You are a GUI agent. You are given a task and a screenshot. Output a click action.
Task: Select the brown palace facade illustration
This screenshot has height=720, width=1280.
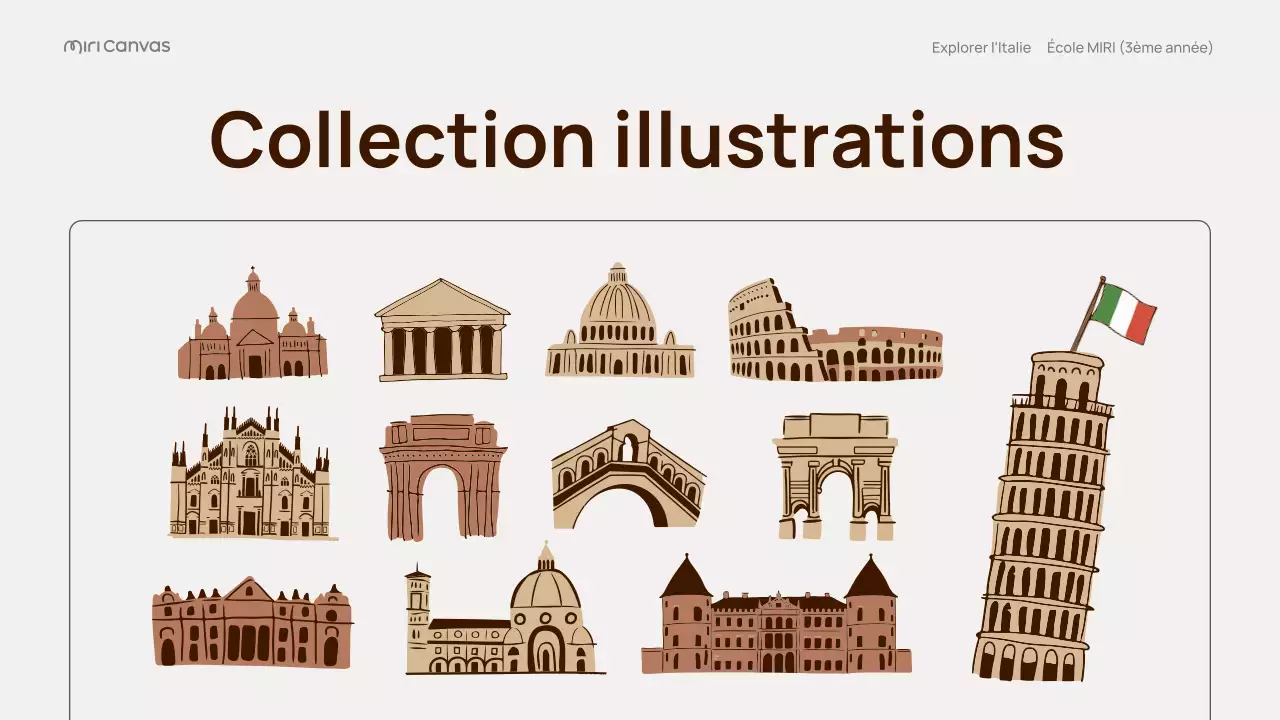coord(252,623)
